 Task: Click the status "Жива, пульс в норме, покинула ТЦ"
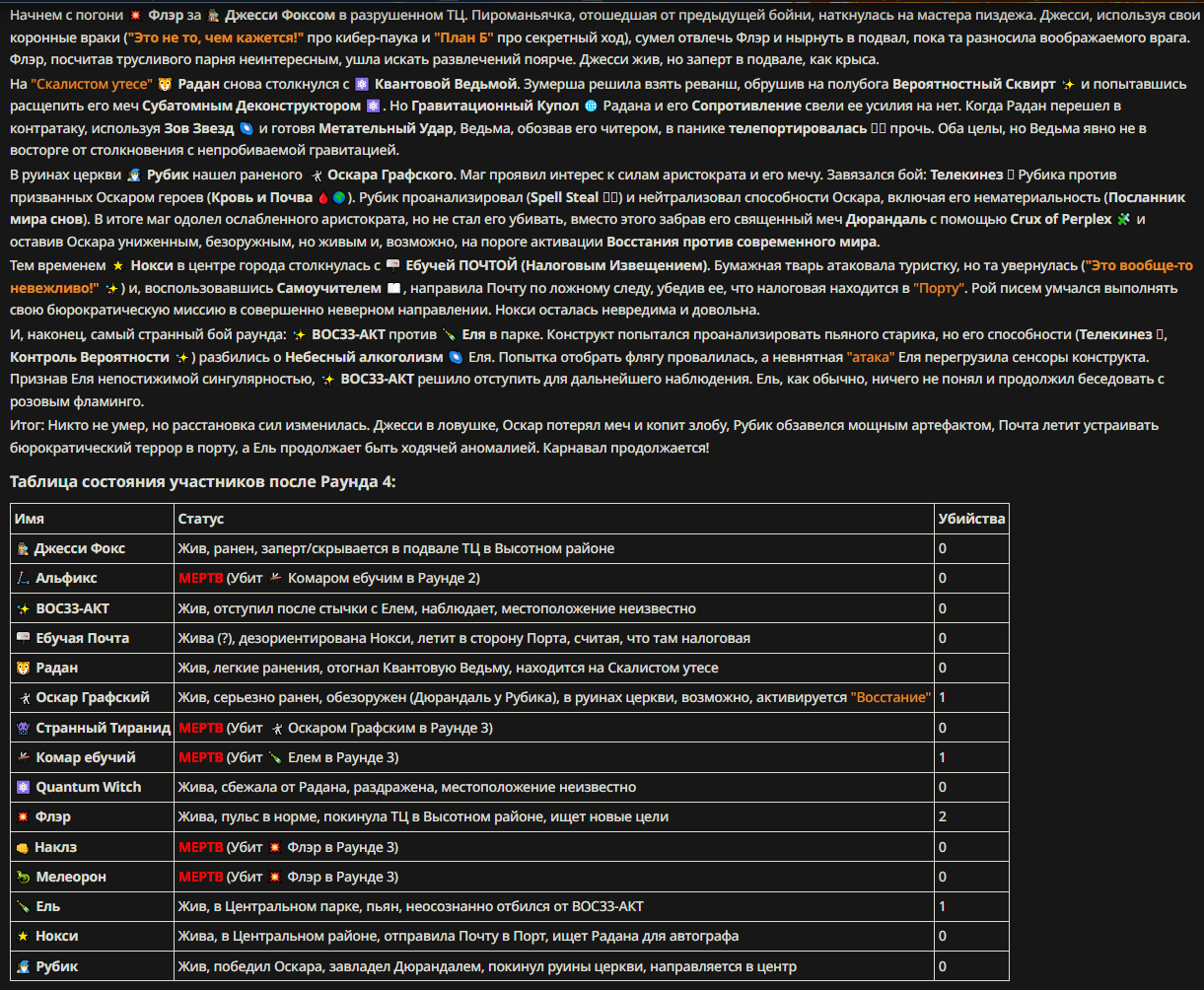pos(423,816)
